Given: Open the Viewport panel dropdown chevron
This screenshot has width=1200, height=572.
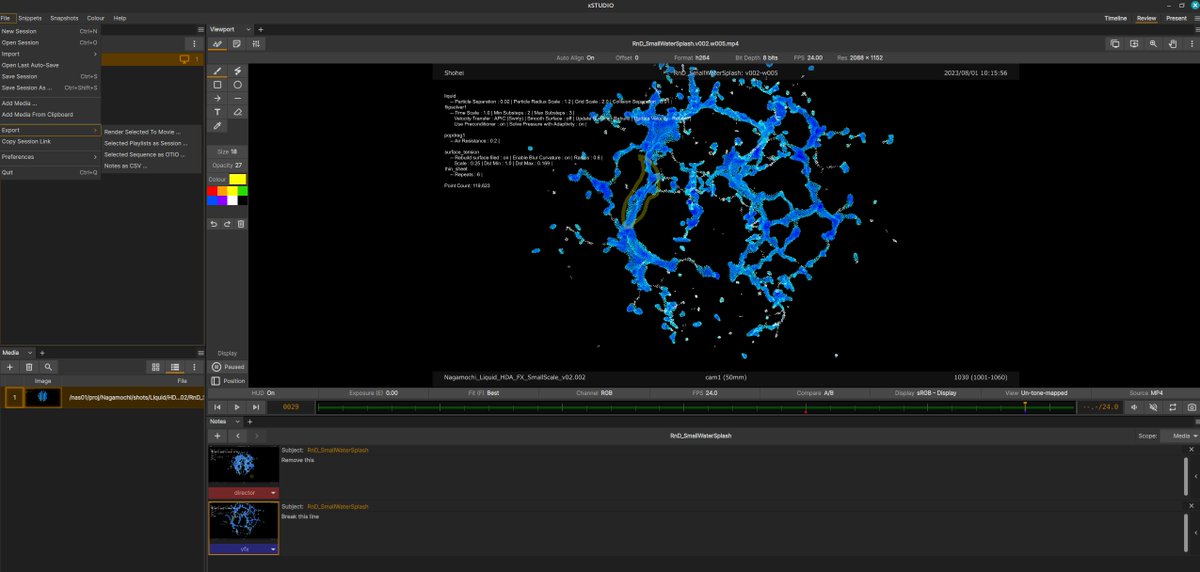Looking at the screenshot, I should [x=250, y=30].
